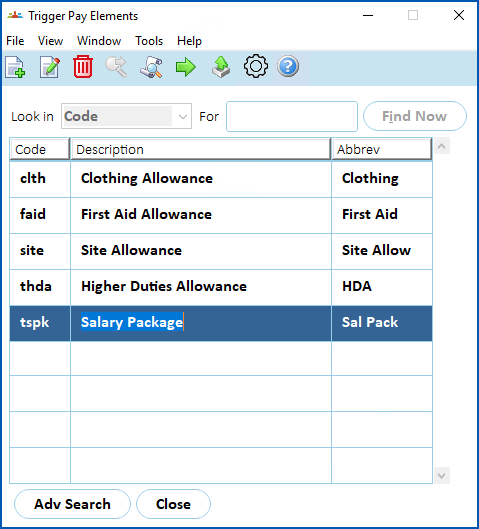Select the clth code cell

(x=40, y=179)
